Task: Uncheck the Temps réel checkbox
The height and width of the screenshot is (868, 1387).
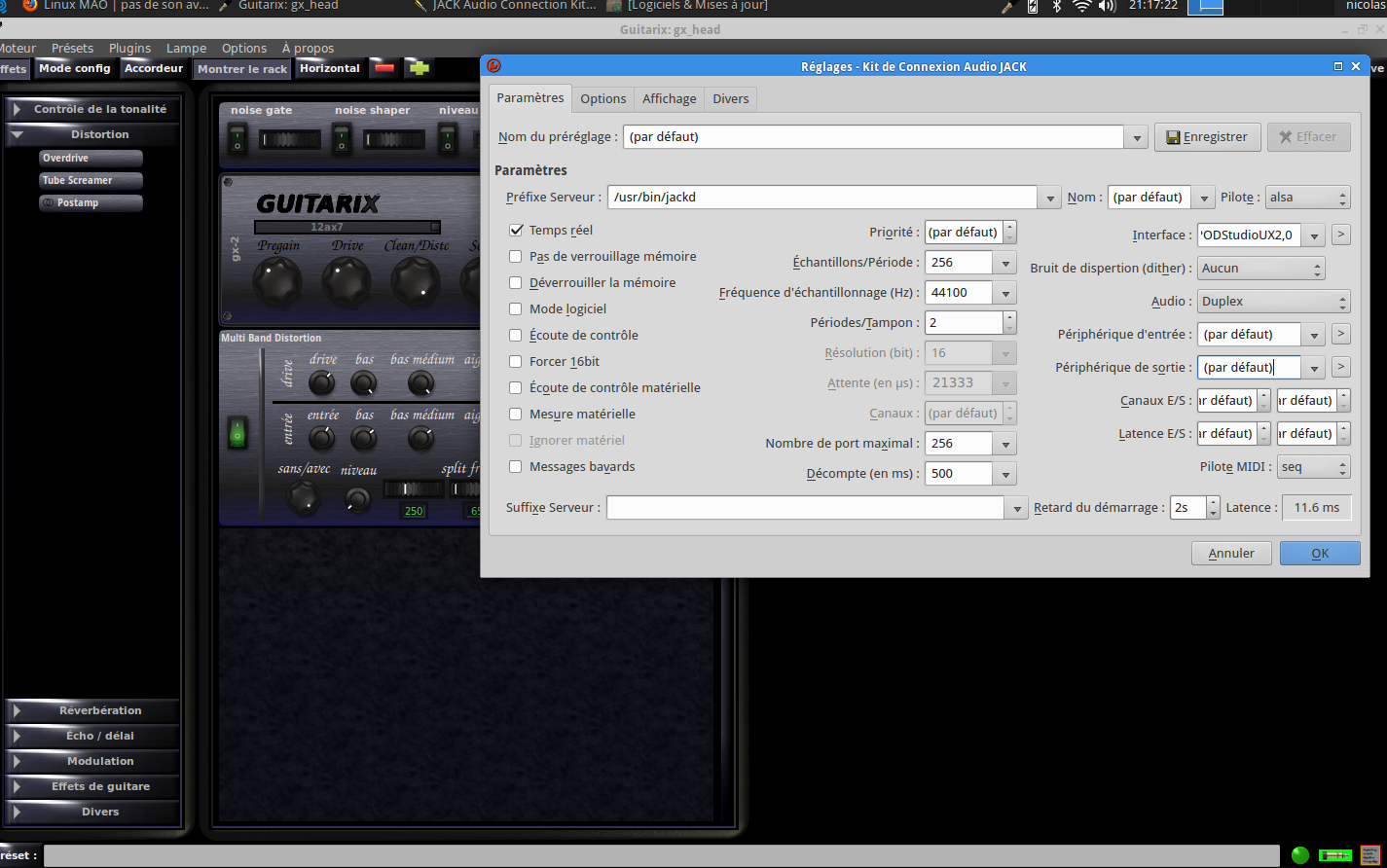Action: point(517,231)
